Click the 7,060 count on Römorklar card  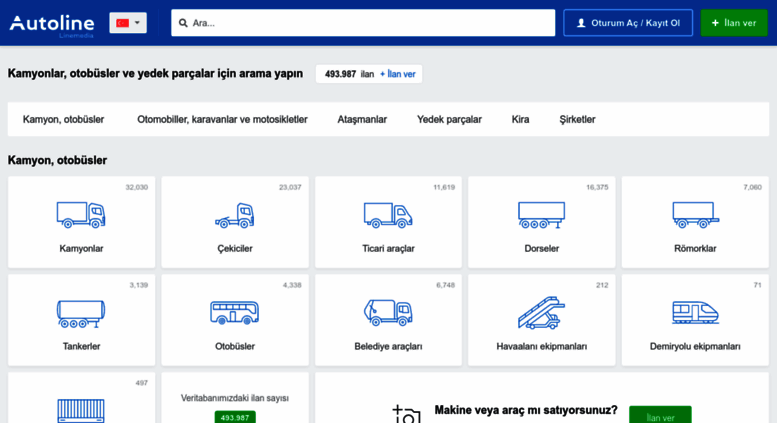click(x=753, y=187)
